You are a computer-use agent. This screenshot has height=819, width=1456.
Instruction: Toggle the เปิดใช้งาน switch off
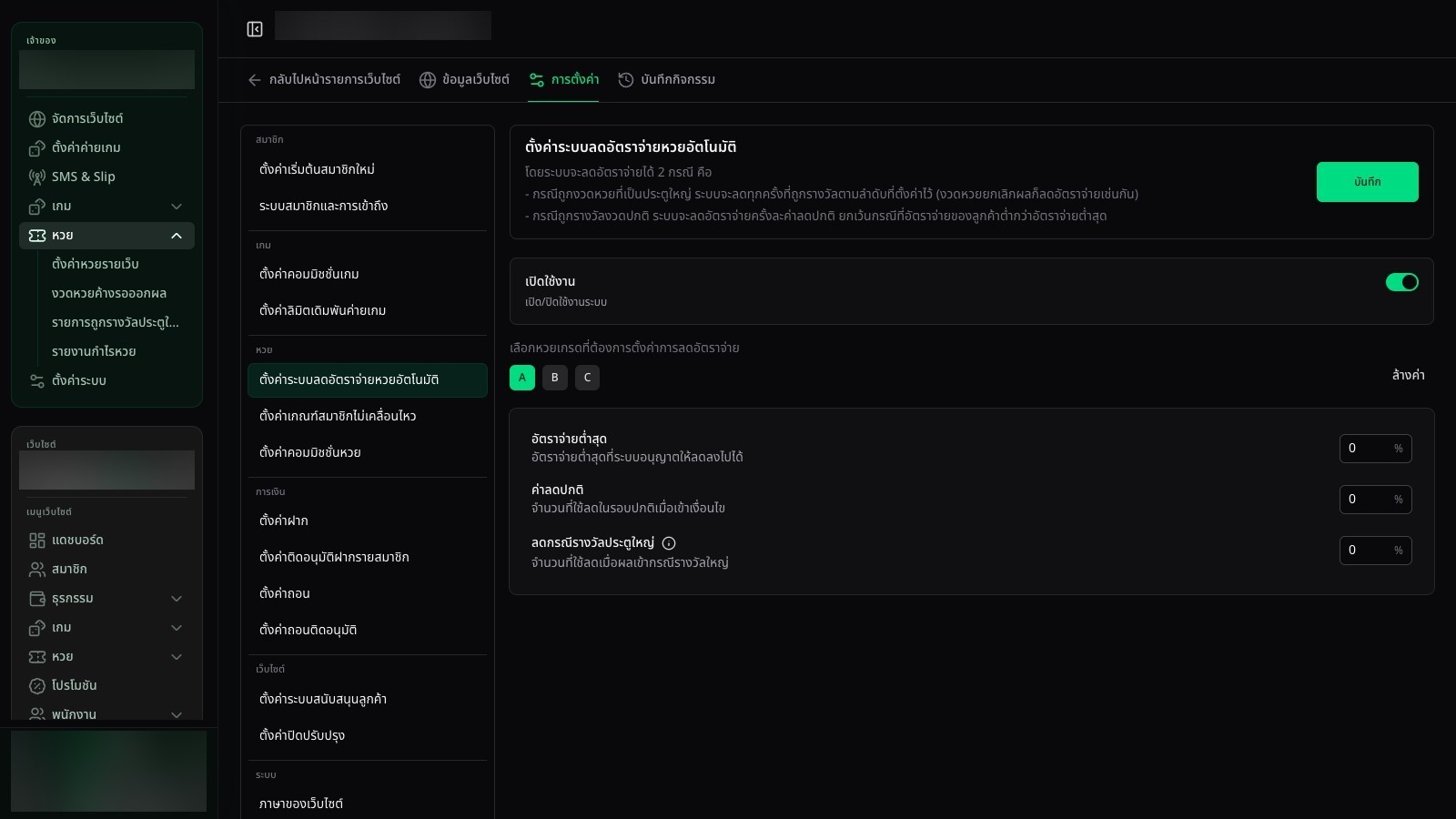point(1401,282)
